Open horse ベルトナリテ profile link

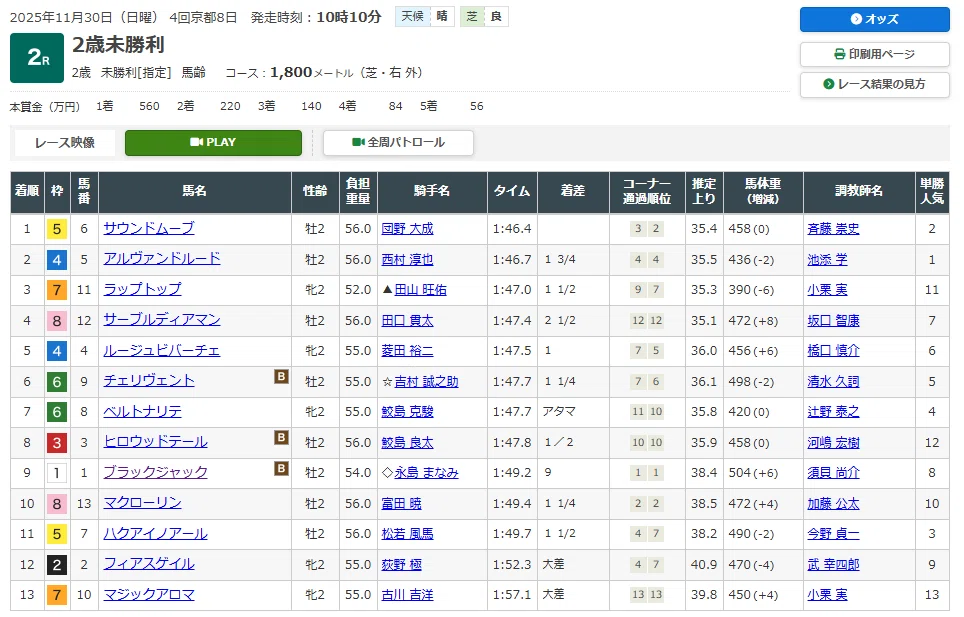(143, 411)
